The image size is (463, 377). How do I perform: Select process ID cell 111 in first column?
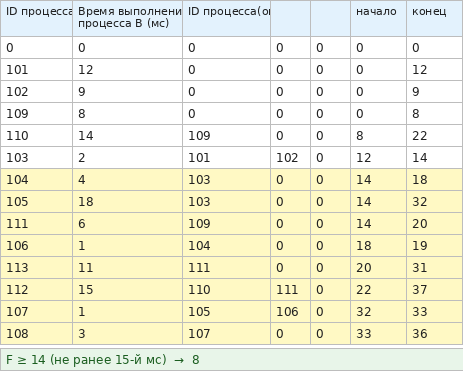[x=36, y=224]
